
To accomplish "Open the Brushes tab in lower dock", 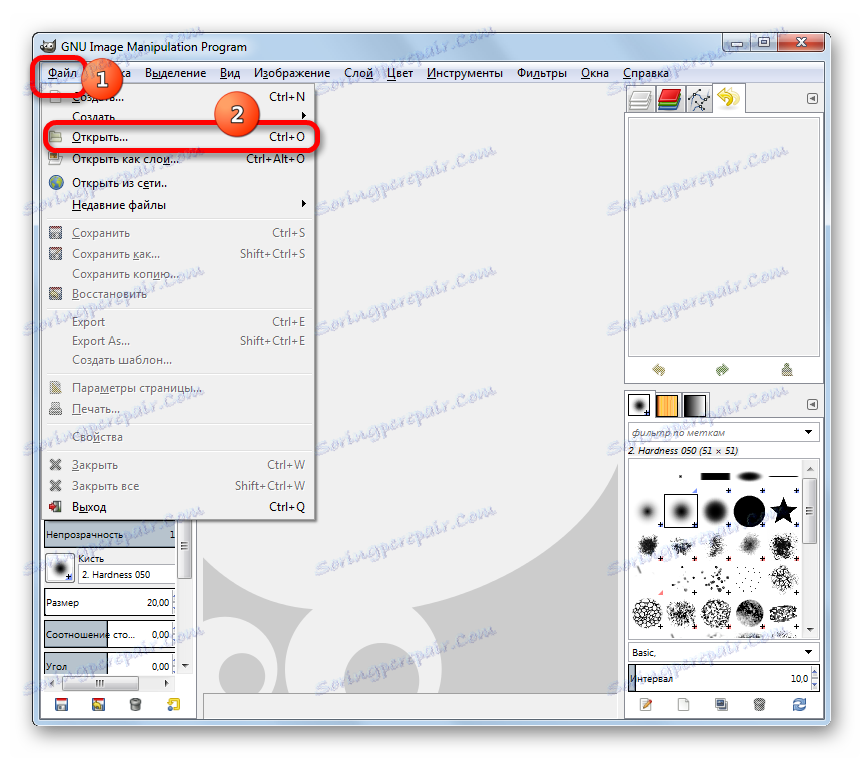I will pos(639,405).
